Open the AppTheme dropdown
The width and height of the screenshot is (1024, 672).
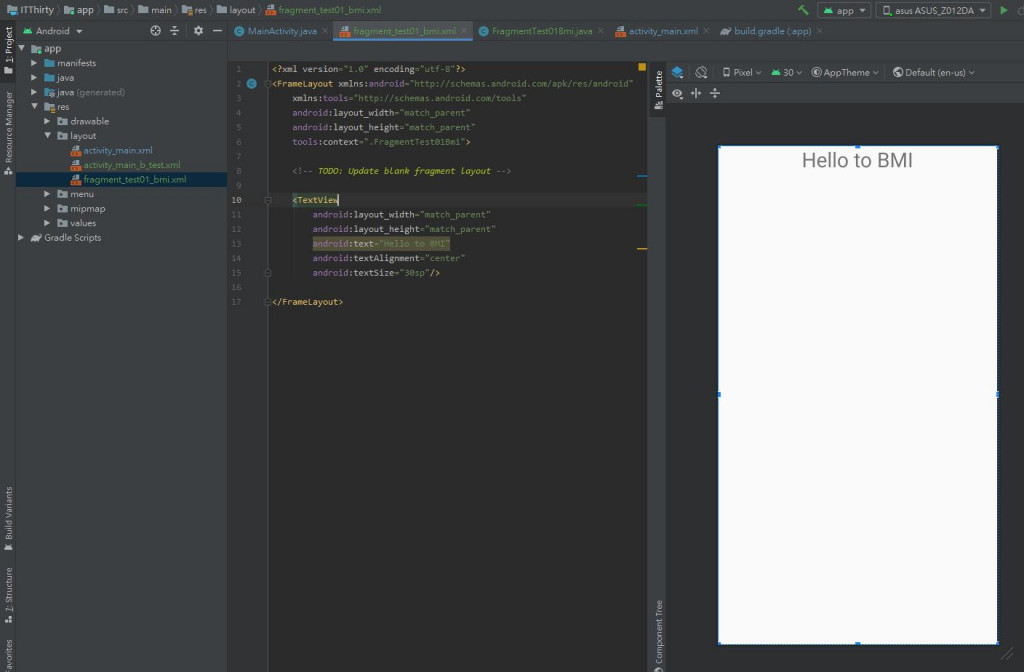(x=846, y=72)
